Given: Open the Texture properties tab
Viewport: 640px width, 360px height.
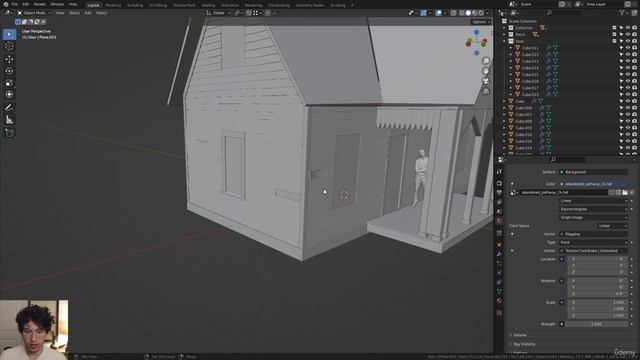Looking at the screenshot, I should pos(499,313).
